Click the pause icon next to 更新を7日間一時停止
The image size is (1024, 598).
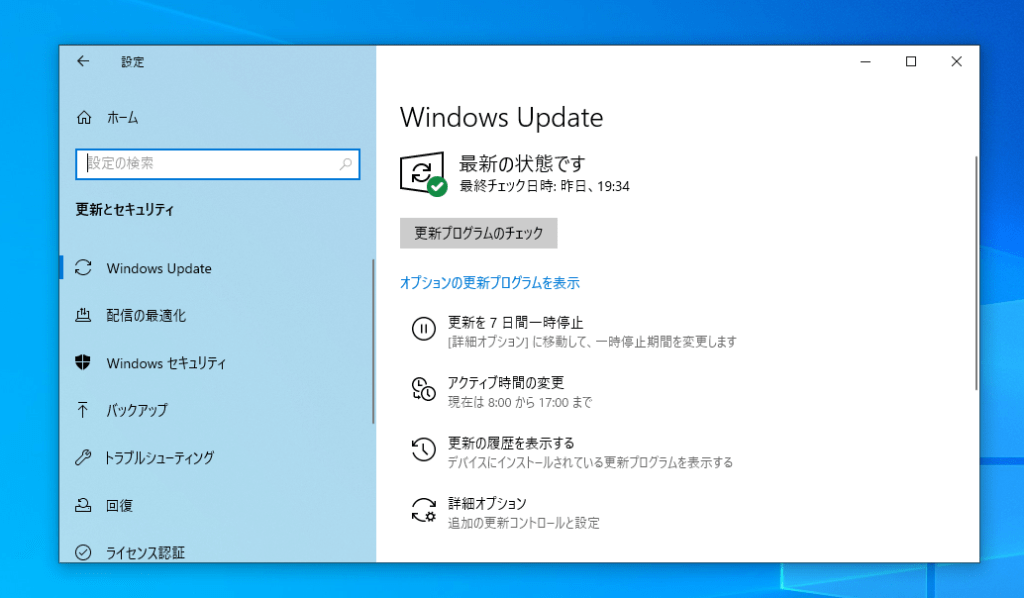click(x=422, y=330)
